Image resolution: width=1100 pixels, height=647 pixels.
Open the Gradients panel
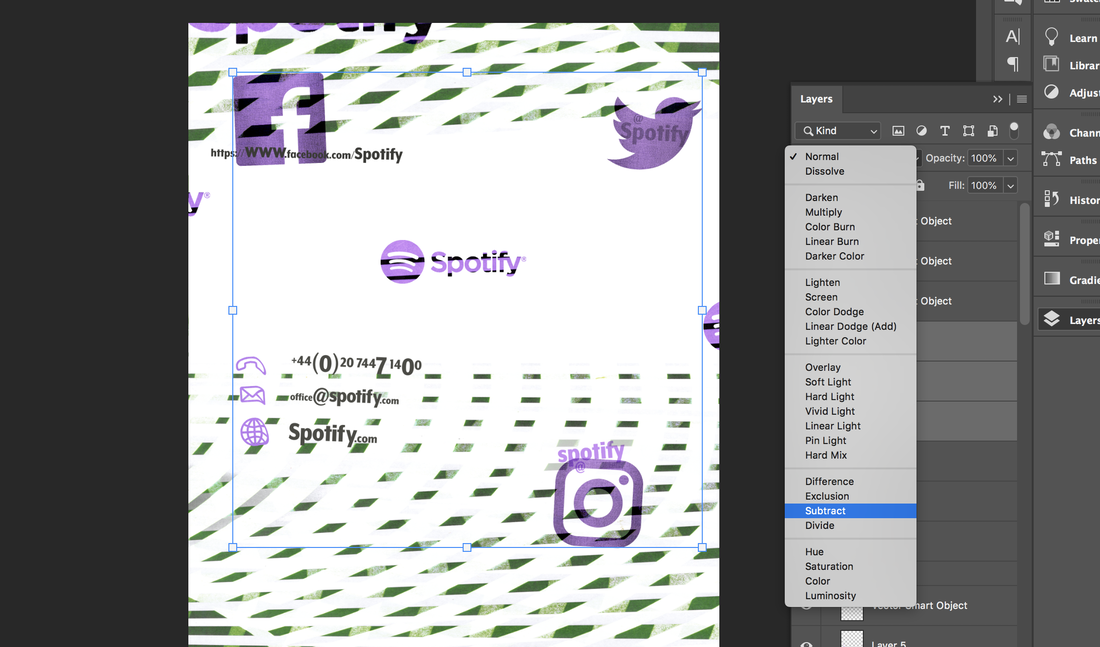pos(1069,279)
